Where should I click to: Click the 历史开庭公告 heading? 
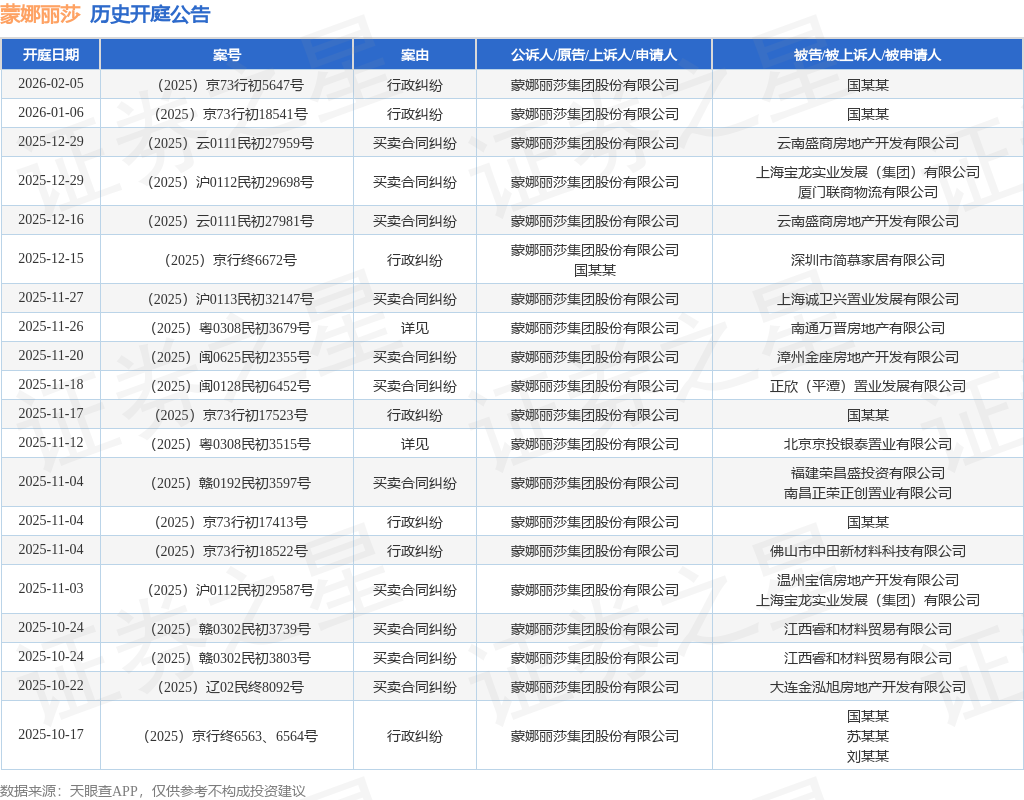tap(150, 14)
